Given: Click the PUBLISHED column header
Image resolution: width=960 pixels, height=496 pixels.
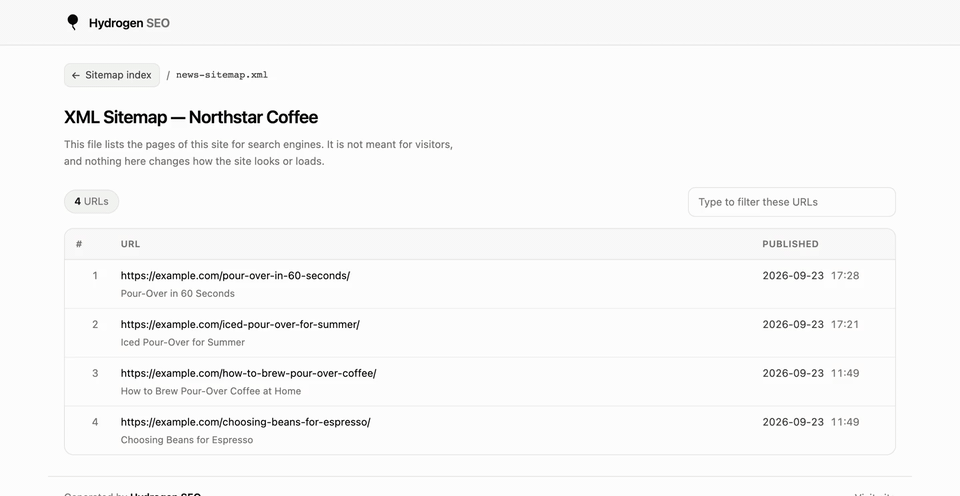Looking at the screenshot, I should (x=790, y=244).
